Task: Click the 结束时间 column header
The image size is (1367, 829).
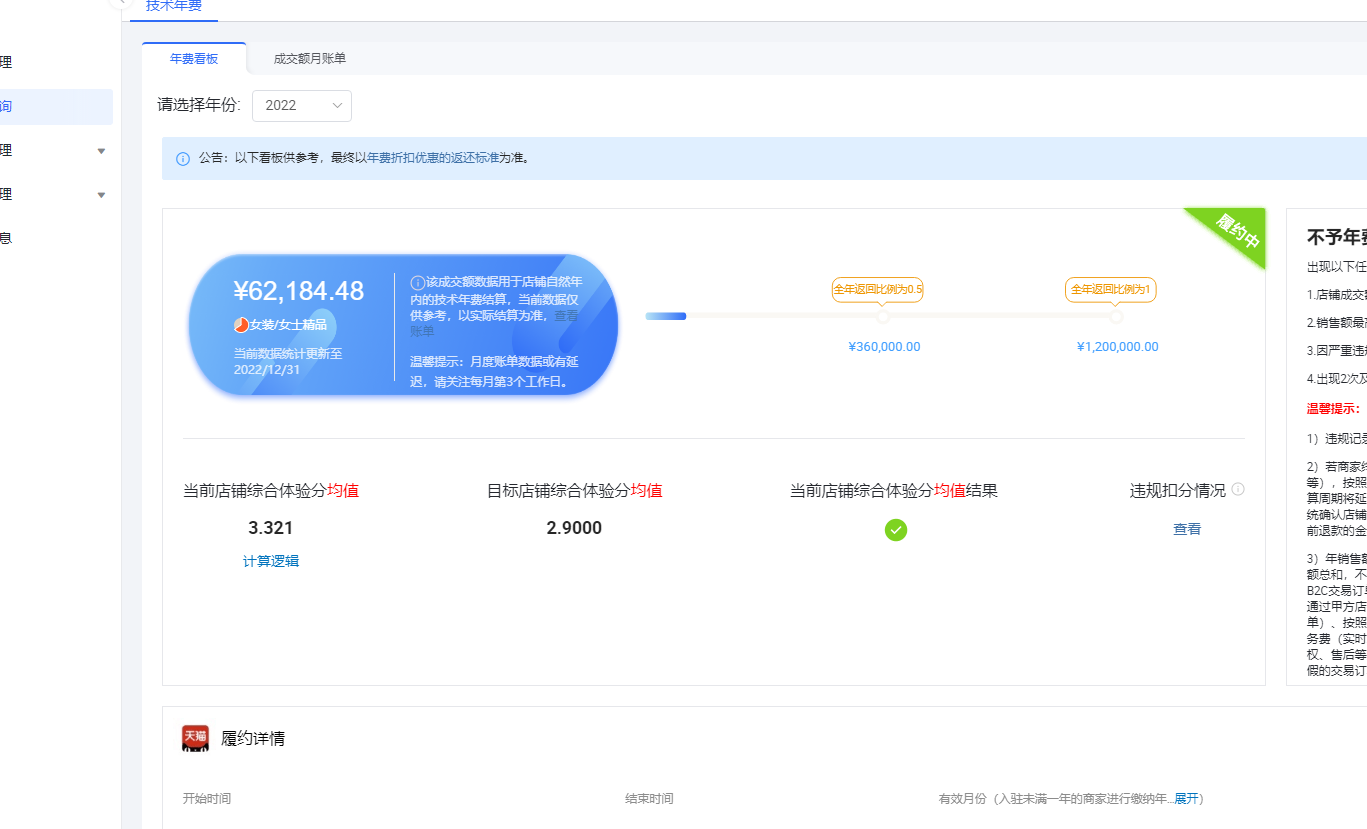Action: pyautogui.click(x=649, y=799)
